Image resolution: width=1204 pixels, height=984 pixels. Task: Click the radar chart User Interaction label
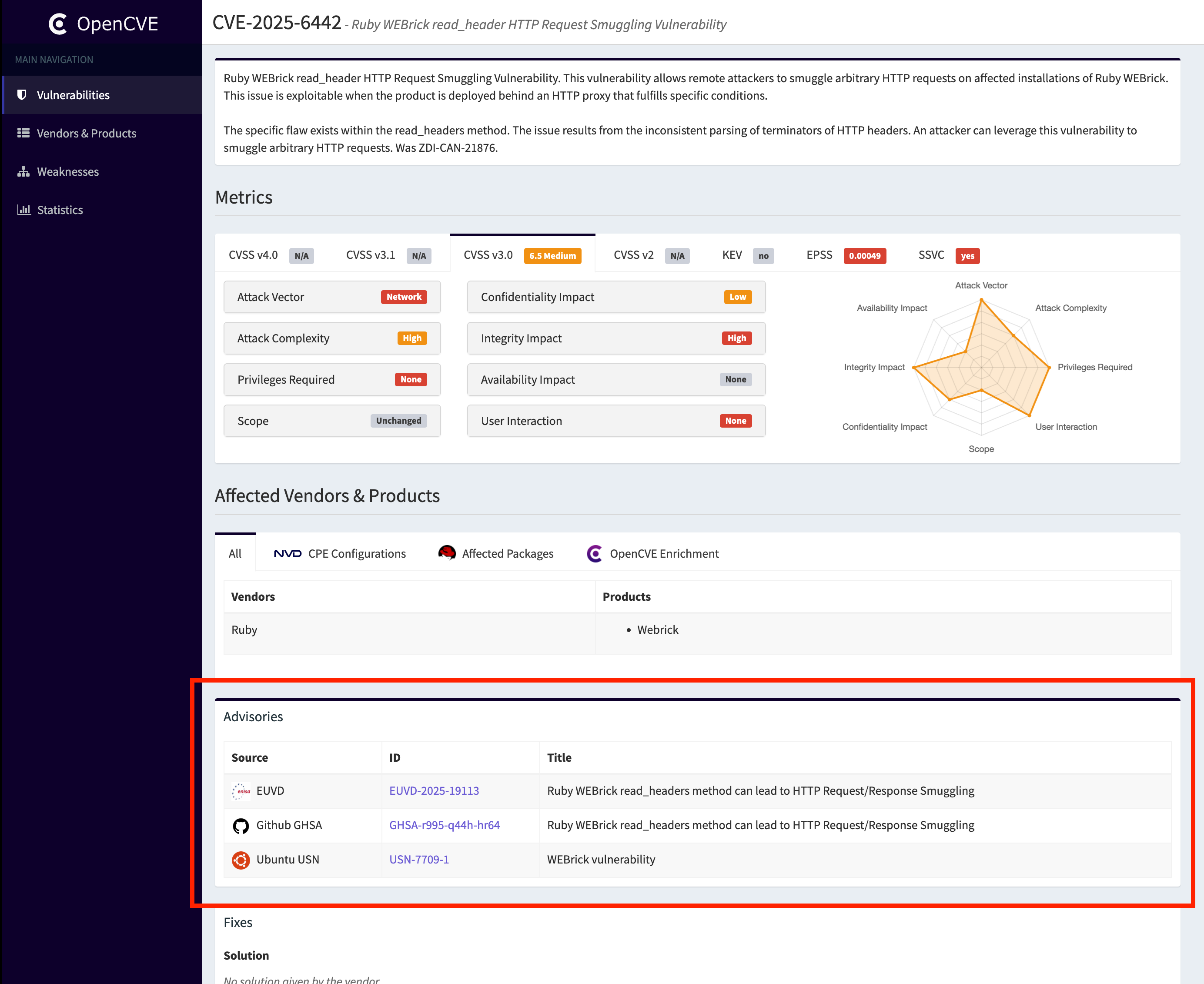point(1066,427)
